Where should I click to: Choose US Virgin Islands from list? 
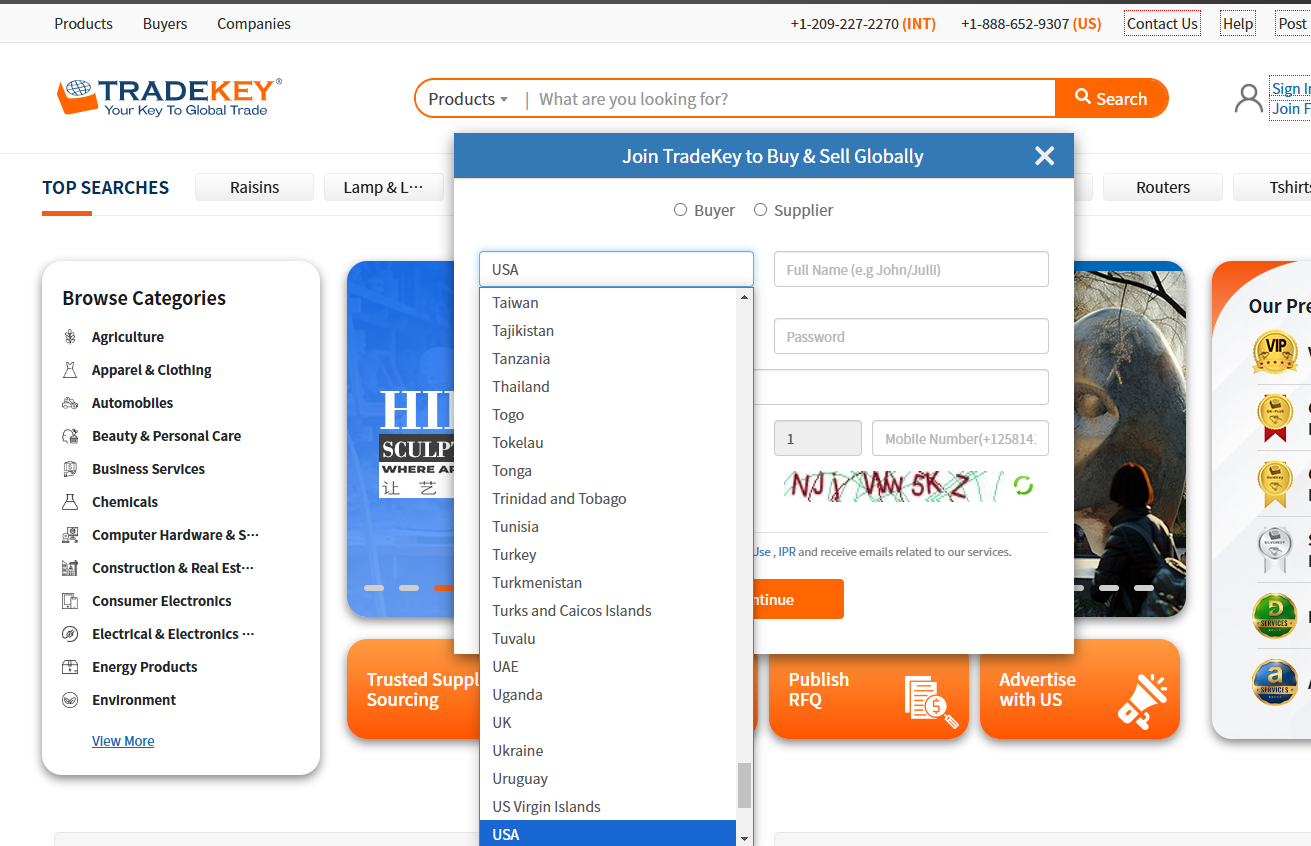(608, 807)
